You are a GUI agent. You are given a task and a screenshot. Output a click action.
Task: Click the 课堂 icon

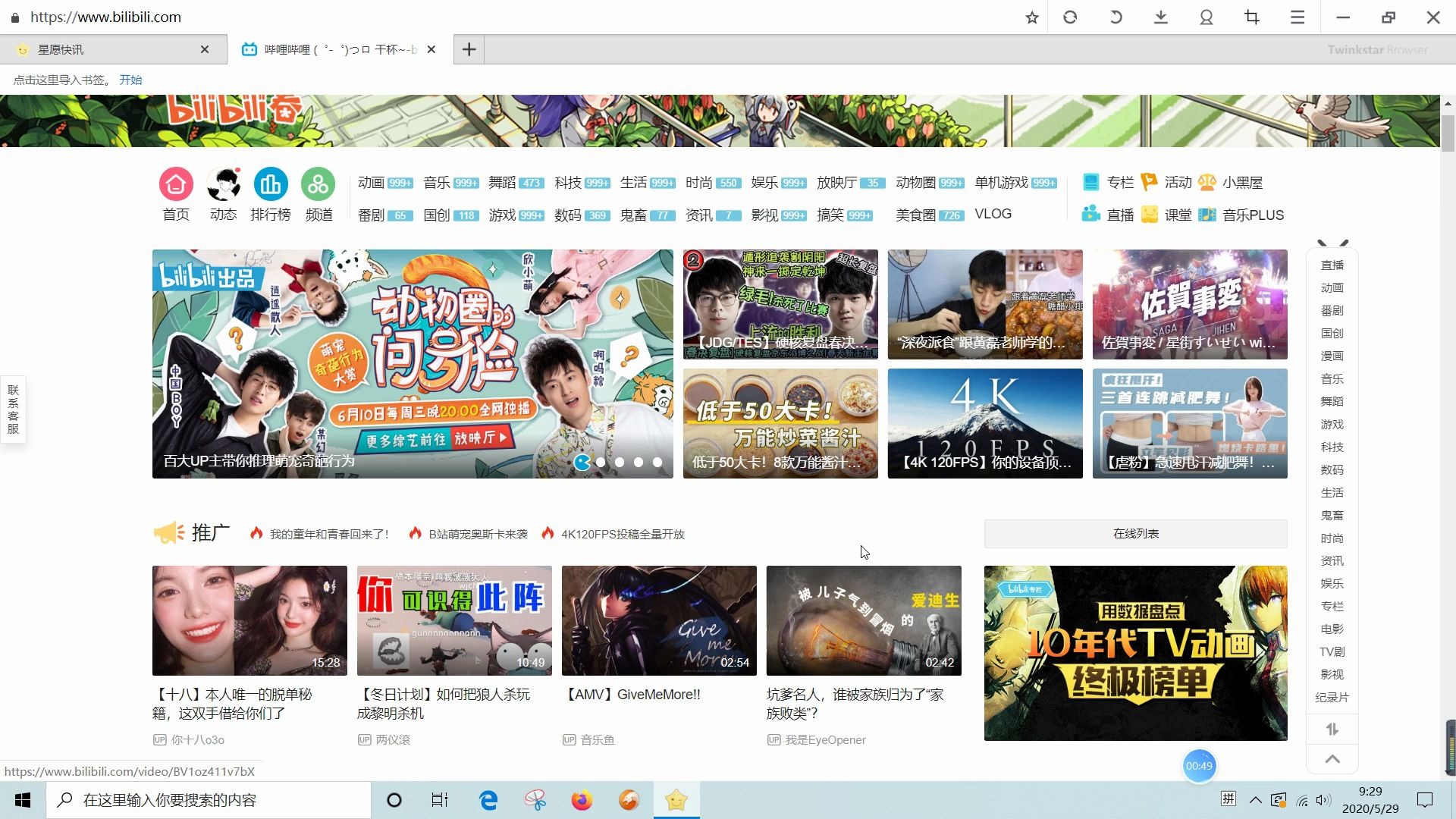(1149, 215)
